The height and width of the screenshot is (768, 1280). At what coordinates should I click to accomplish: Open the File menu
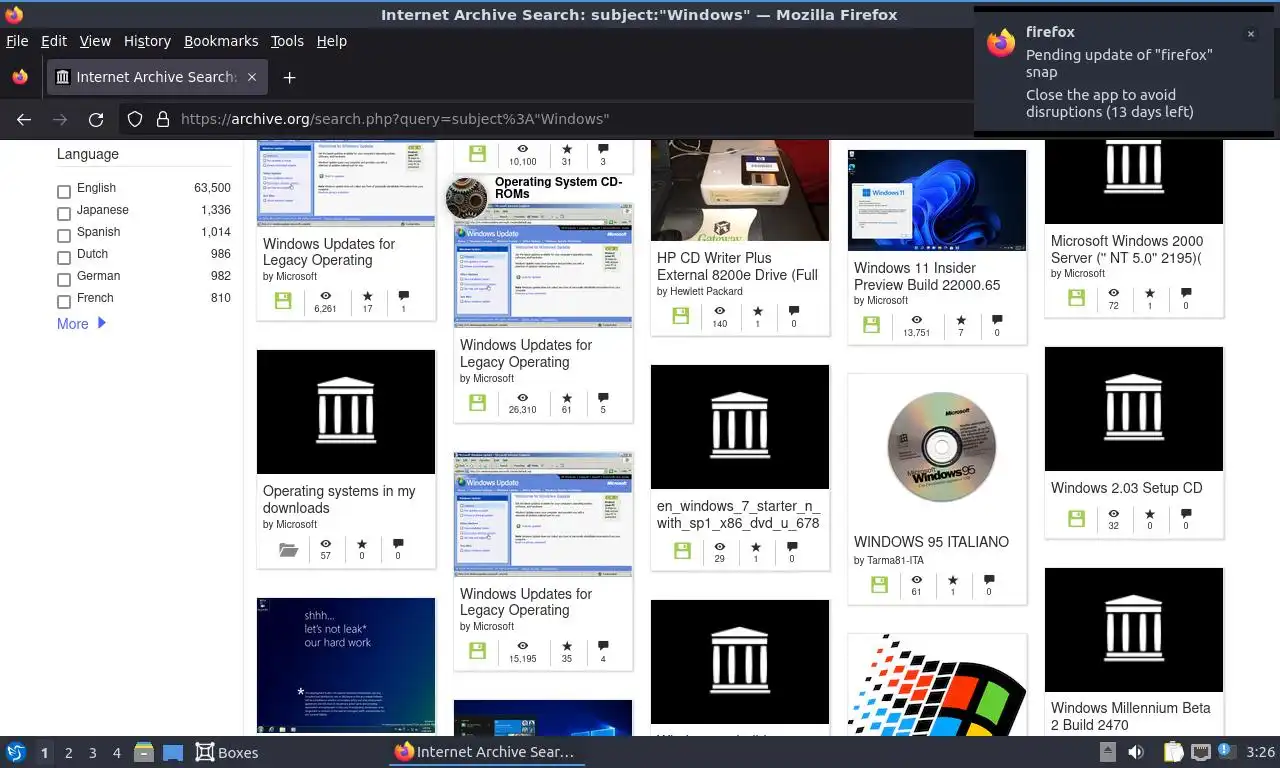[x=17, y=41]
